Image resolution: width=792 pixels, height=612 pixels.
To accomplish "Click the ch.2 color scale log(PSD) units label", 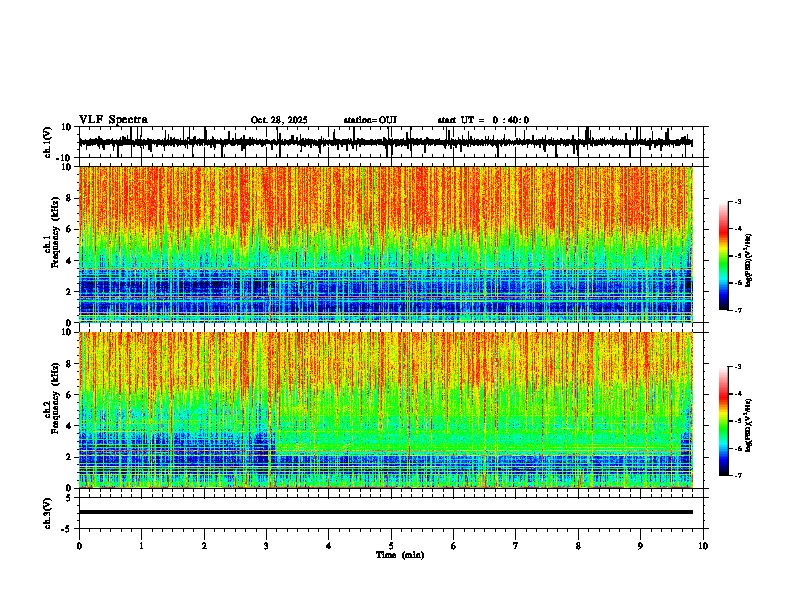I will 749,425.
